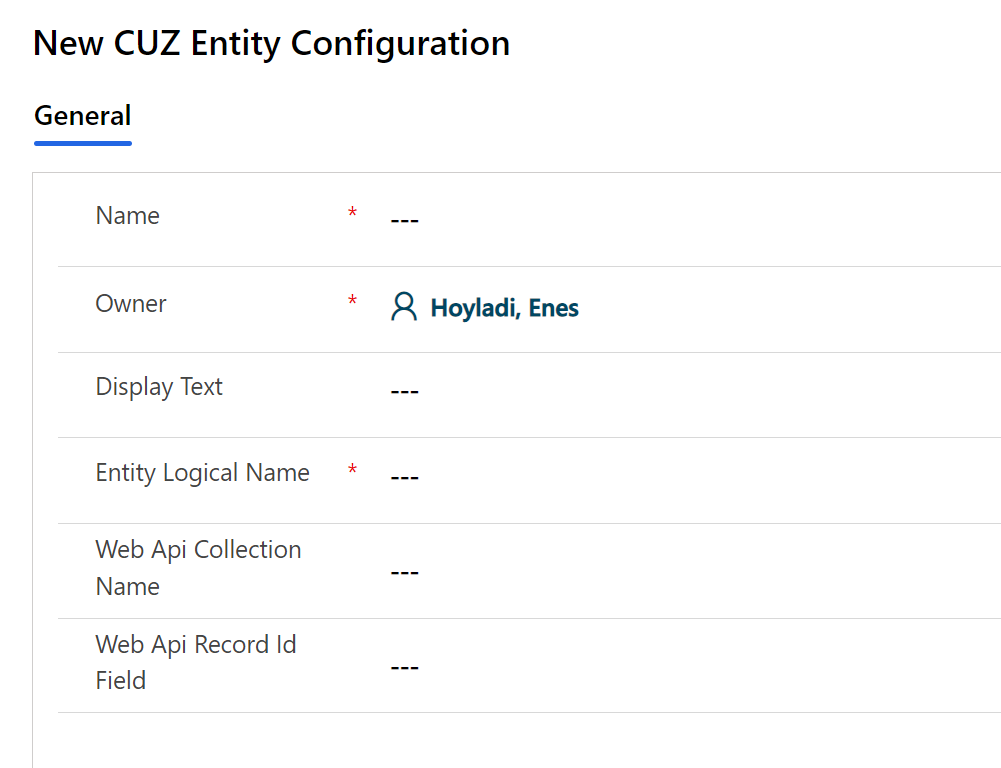Viewport: 1001px width, 768px height.
Task: Click the Web Api Collection Name label
Action: [x=198, y=567]
